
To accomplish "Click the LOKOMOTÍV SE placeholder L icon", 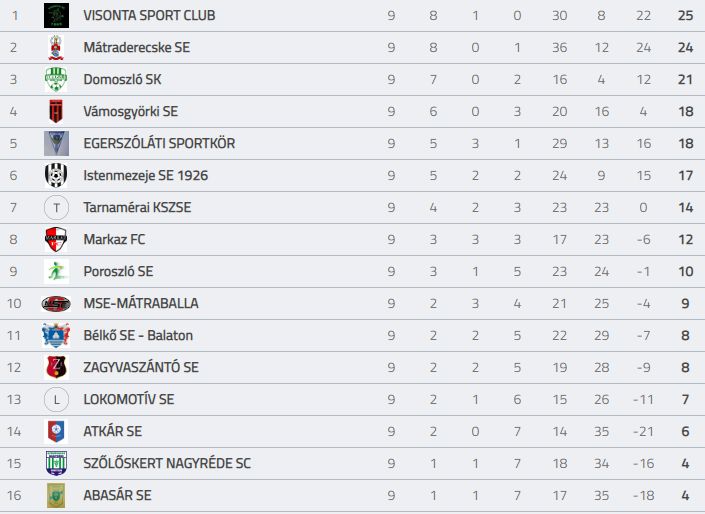I will 56,399.
